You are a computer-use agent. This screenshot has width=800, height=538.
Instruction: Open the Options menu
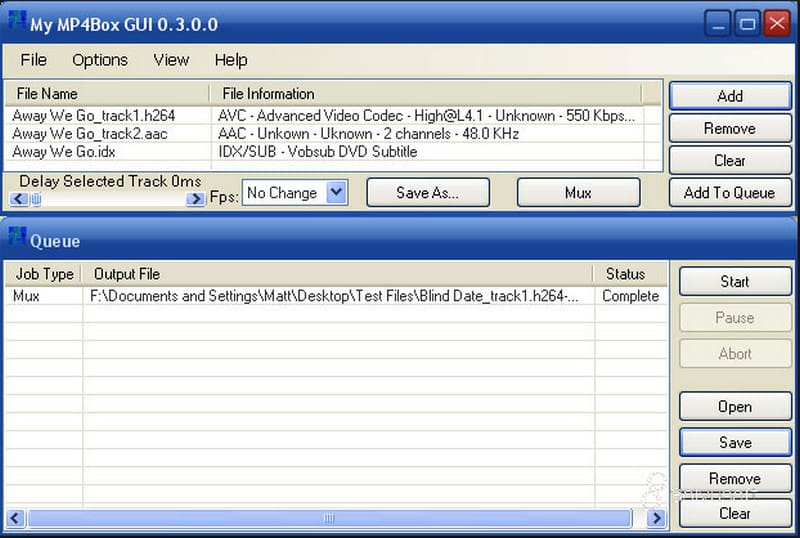(x=100, y=60)
